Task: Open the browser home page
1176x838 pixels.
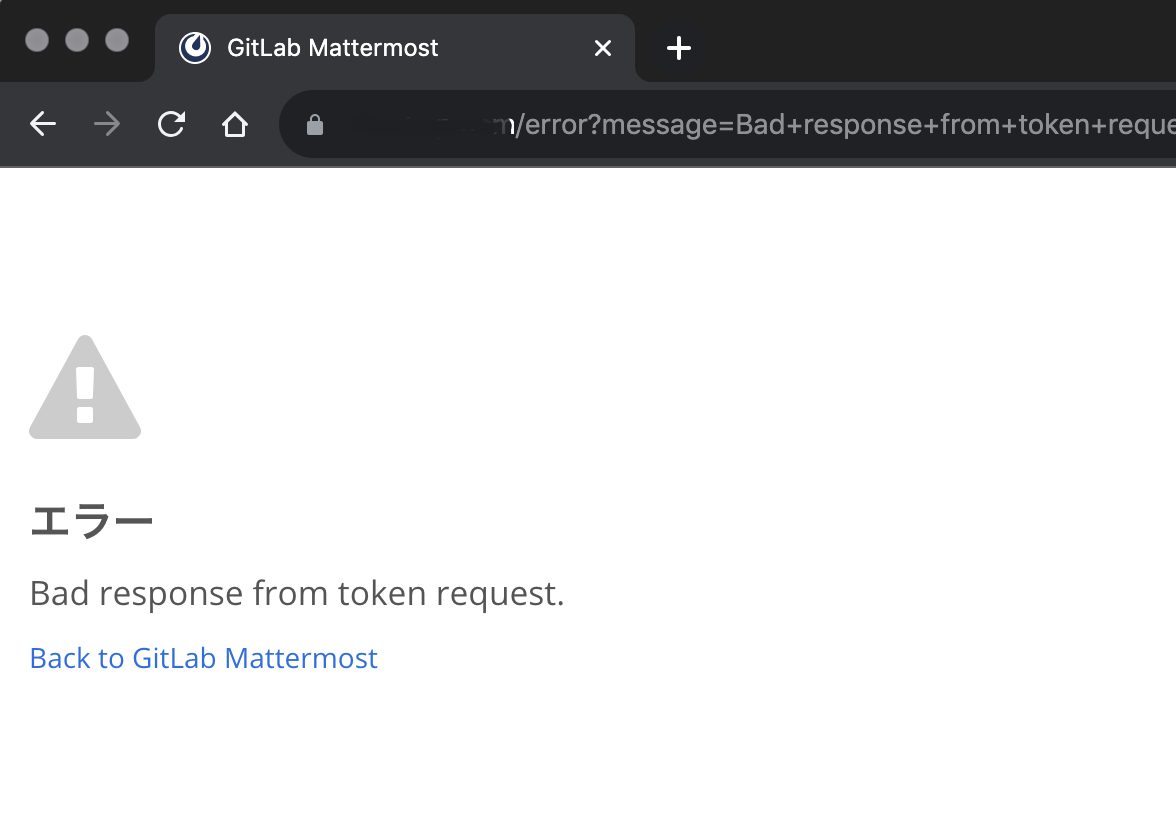Action: 235,124
